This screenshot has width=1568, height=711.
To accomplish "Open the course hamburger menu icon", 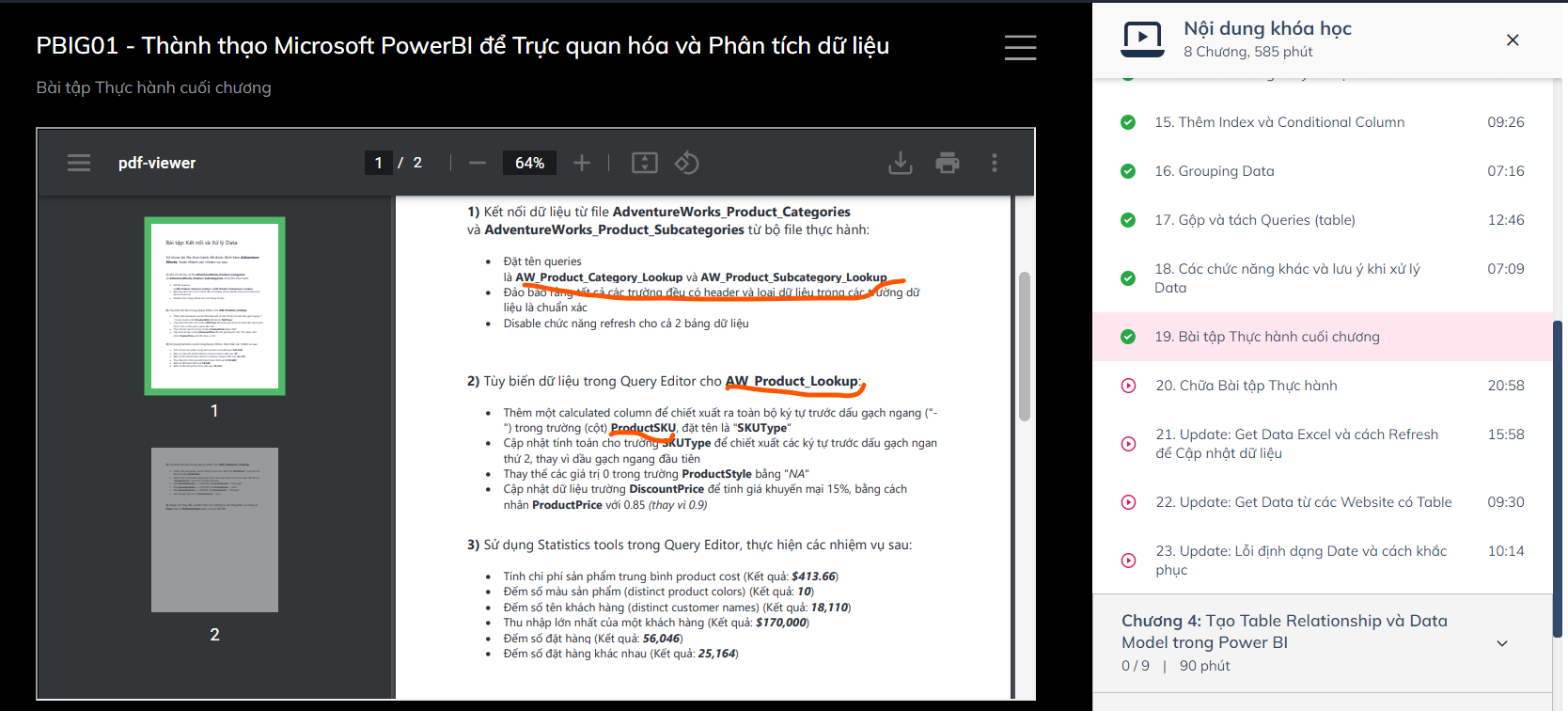I will [x=1020, y=47].
